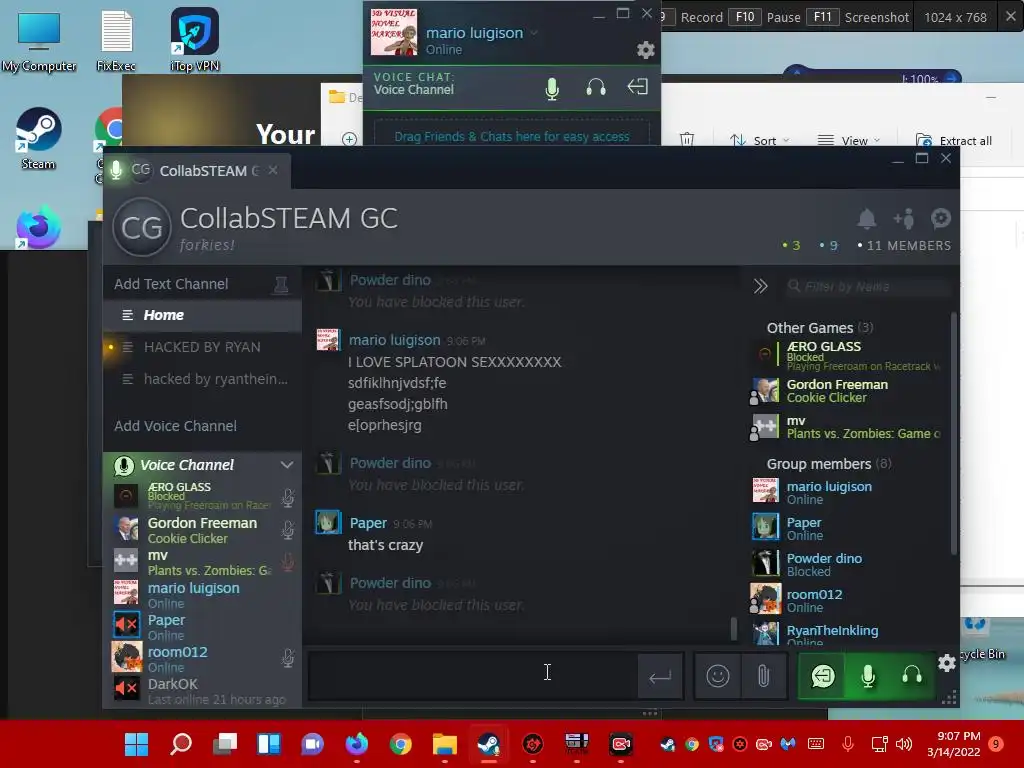Screen dimensions: 1024x768
Task: Select RyanTheInkling in Group members
Action: 846,633
